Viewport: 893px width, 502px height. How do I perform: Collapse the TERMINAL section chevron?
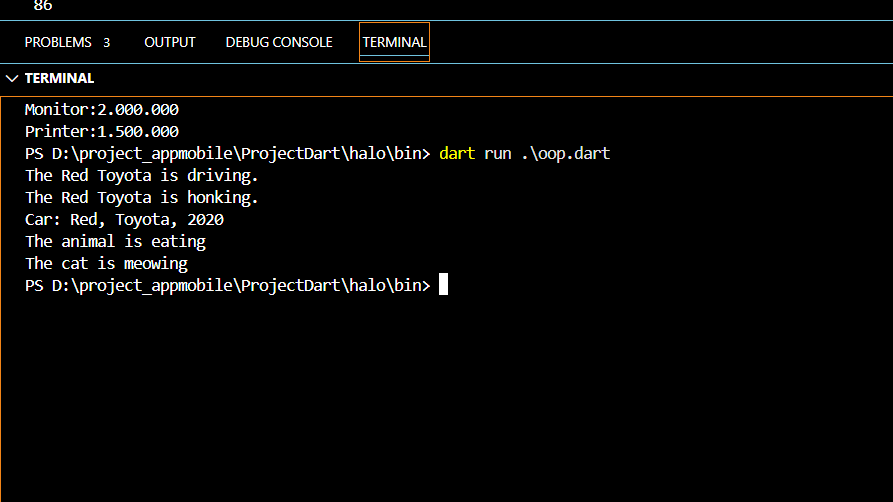12,78
